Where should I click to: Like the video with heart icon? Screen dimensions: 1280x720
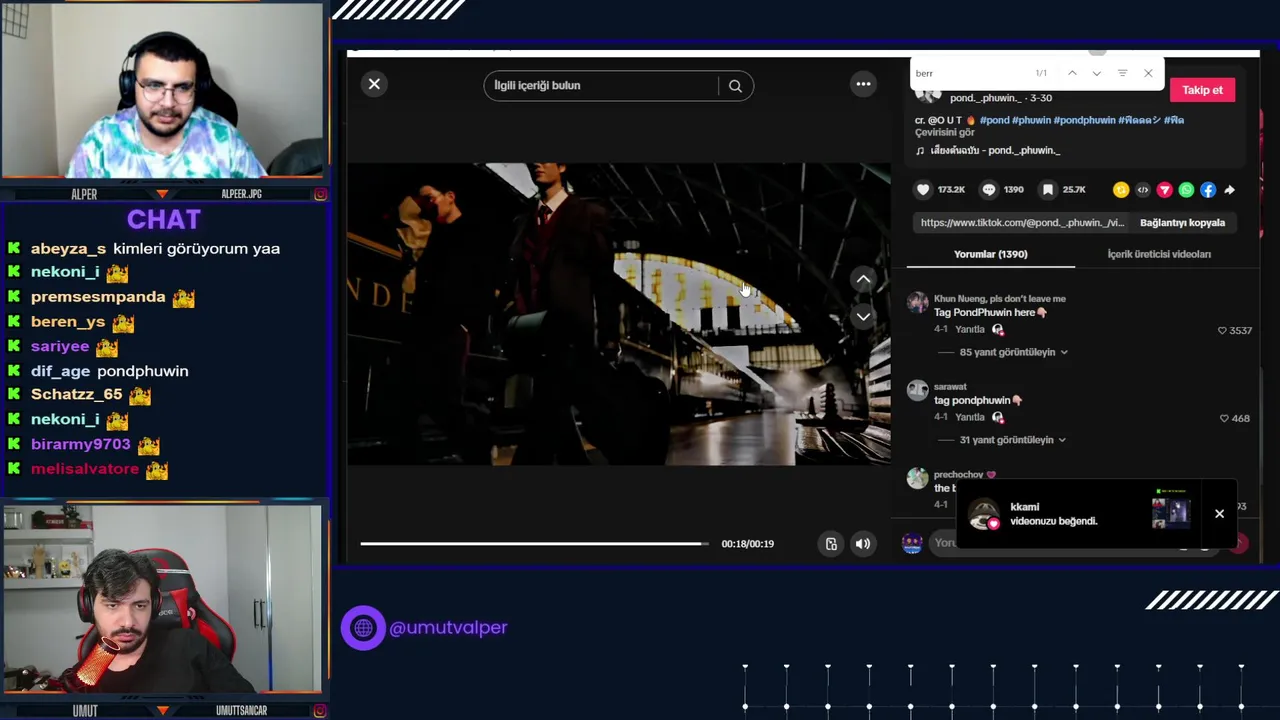click(x=923, y=190)
